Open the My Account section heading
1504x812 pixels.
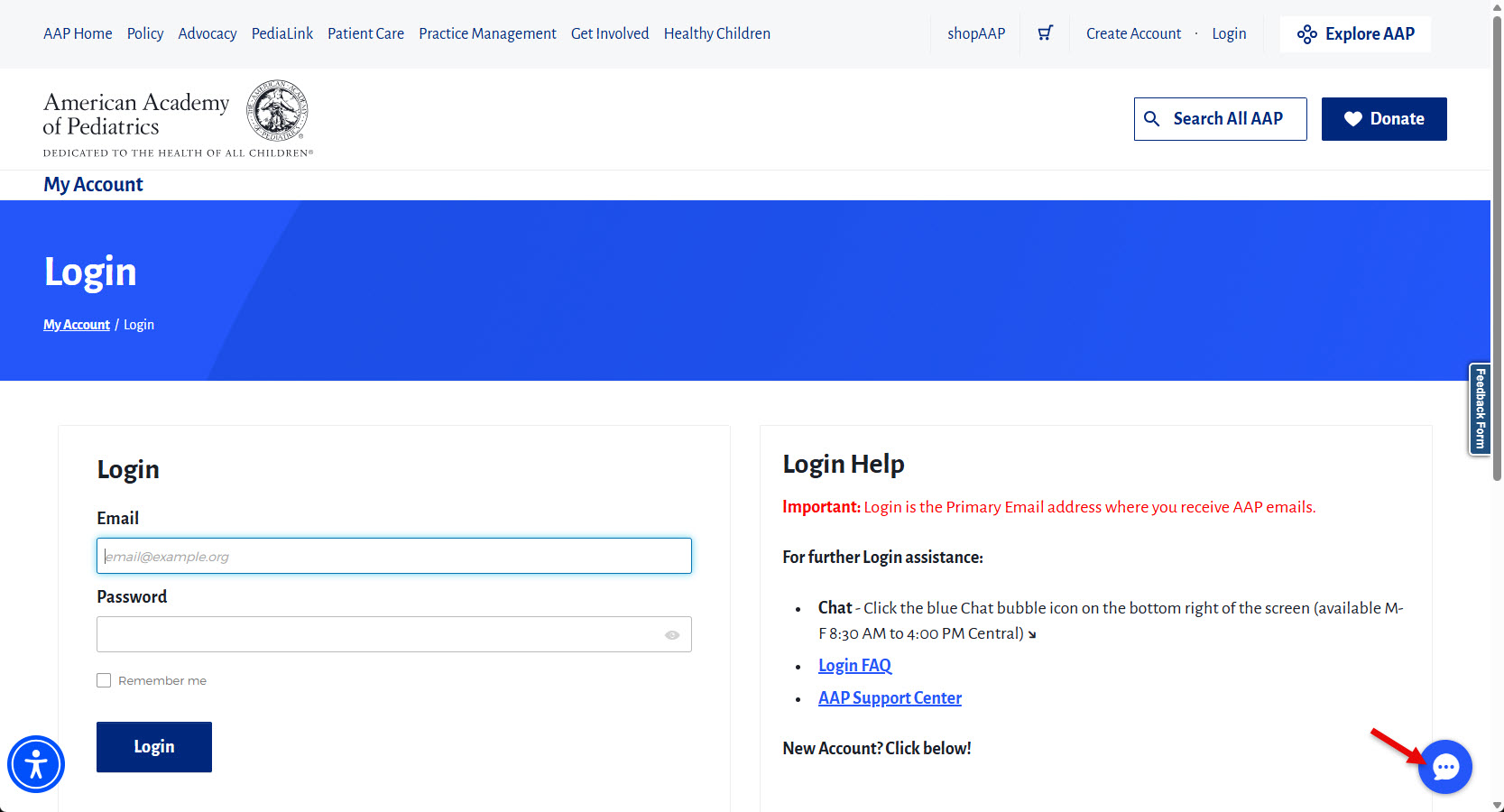(x=94, y=184)
